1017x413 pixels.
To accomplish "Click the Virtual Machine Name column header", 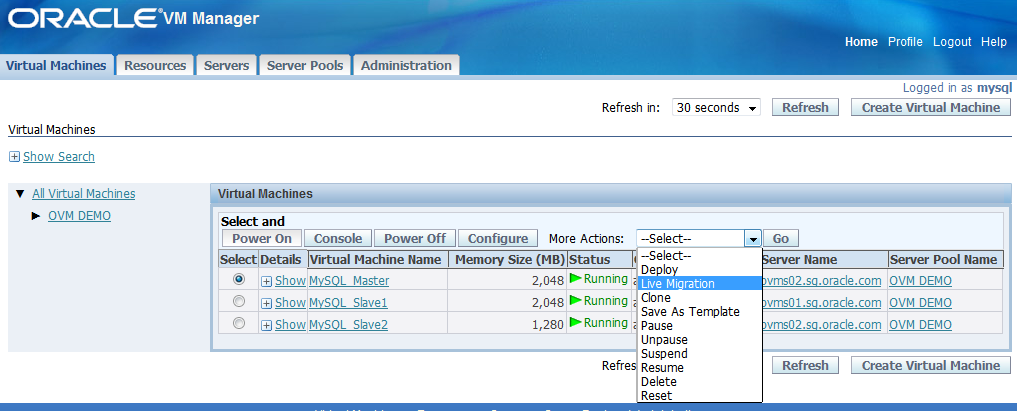I will click(377, 260).
